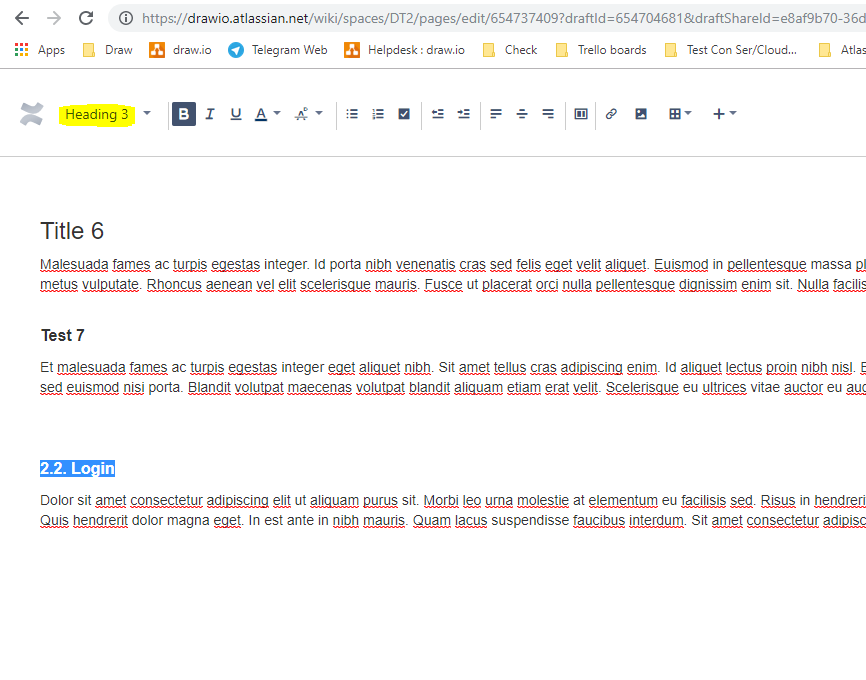Click the selected 2.2. Login heading
This screenshot has width=866, height=680.
click(77, 468)
